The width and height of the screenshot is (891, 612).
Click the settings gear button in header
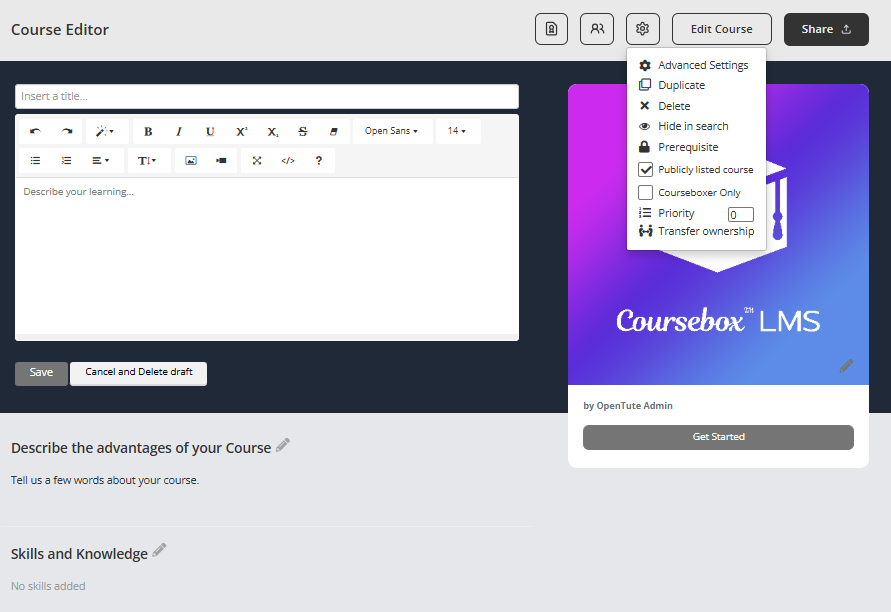pos(643,29)
